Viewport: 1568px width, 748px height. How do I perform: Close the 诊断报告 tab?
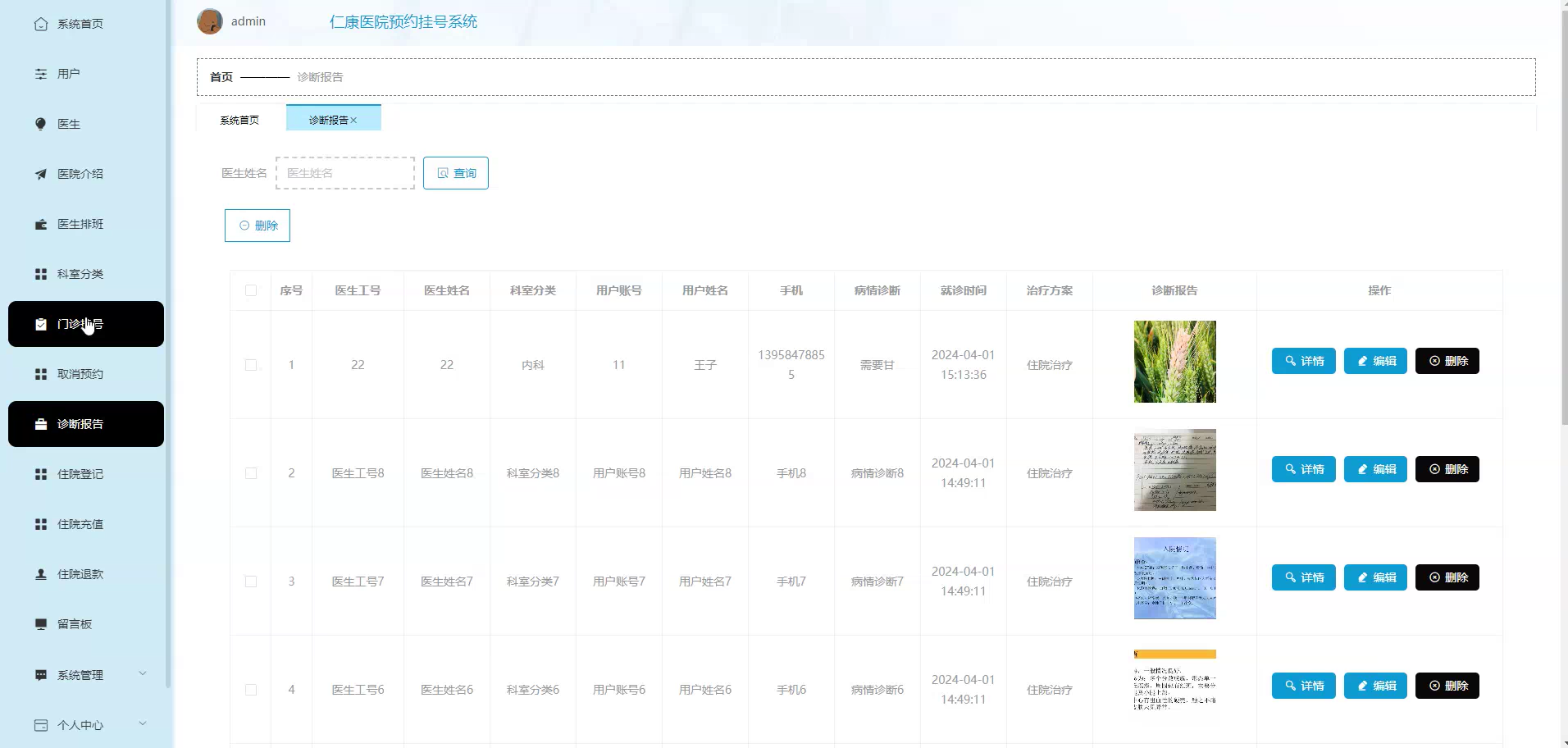tap(353, 120)
